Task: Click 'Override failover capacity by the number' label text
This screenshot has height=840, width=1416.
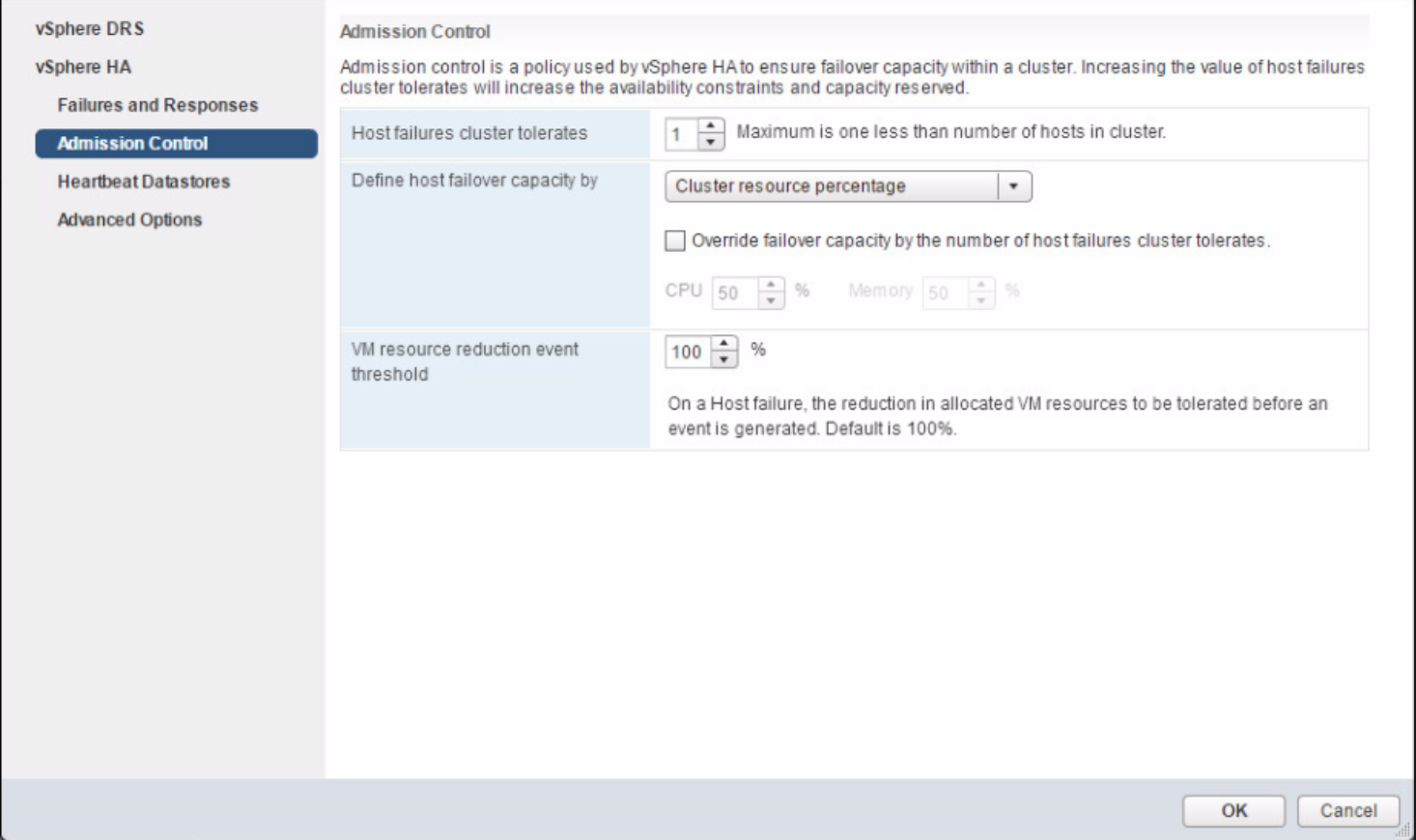Action: click(980, 240)
